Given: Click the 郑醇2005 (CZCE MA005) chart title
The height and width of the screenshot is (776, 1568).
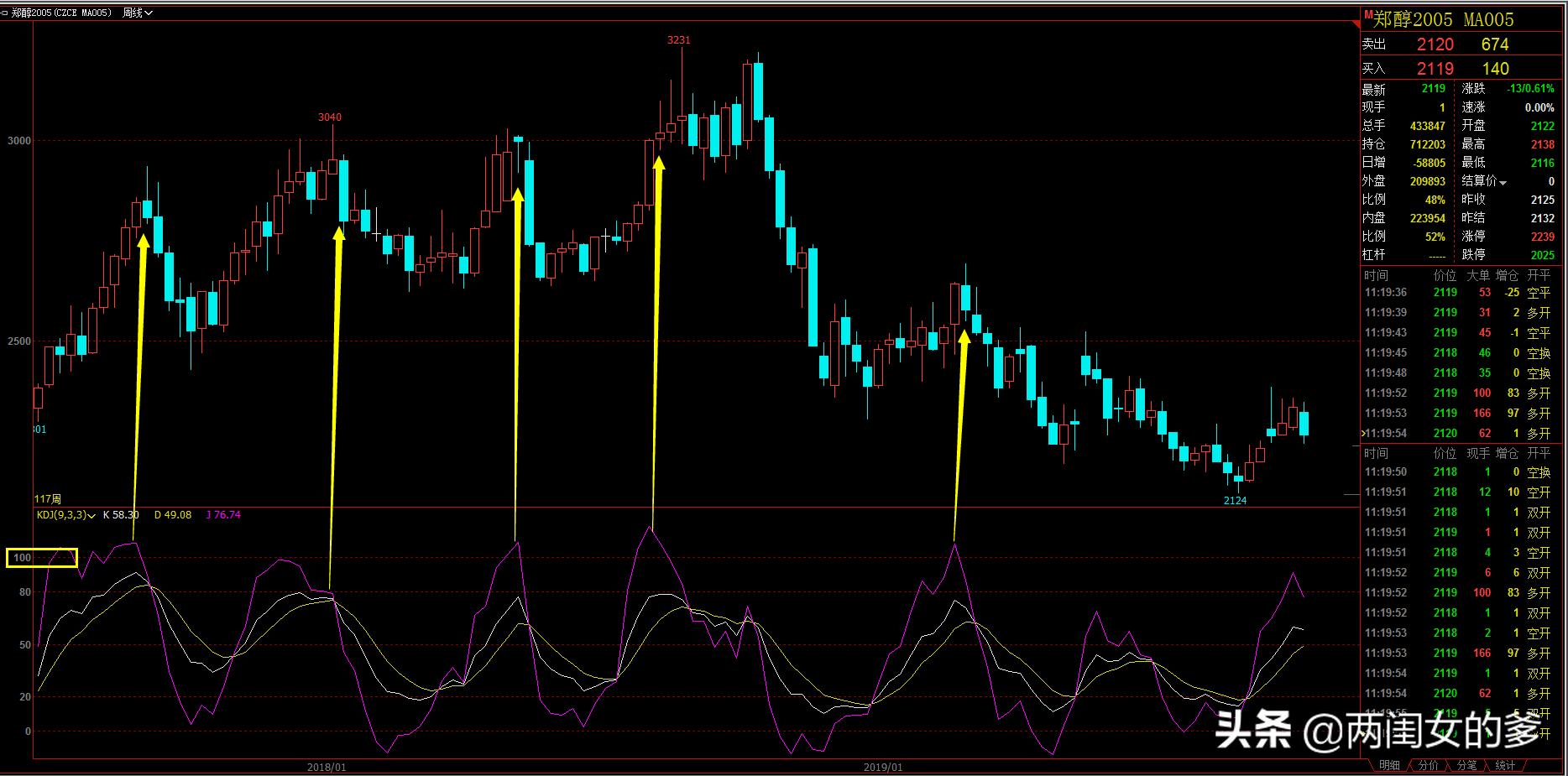Looking at the screenshot, I should coord(61,13).
